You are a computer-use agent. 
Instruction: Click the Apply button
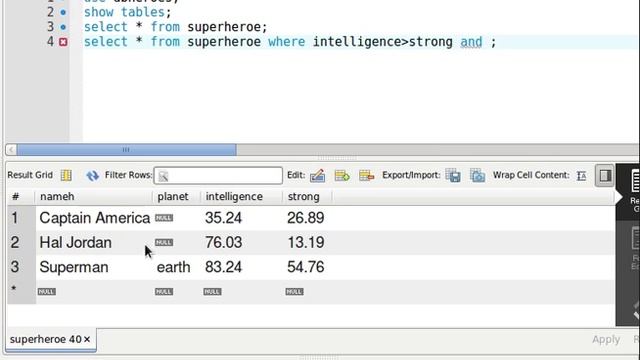click(x=606, y=339)
